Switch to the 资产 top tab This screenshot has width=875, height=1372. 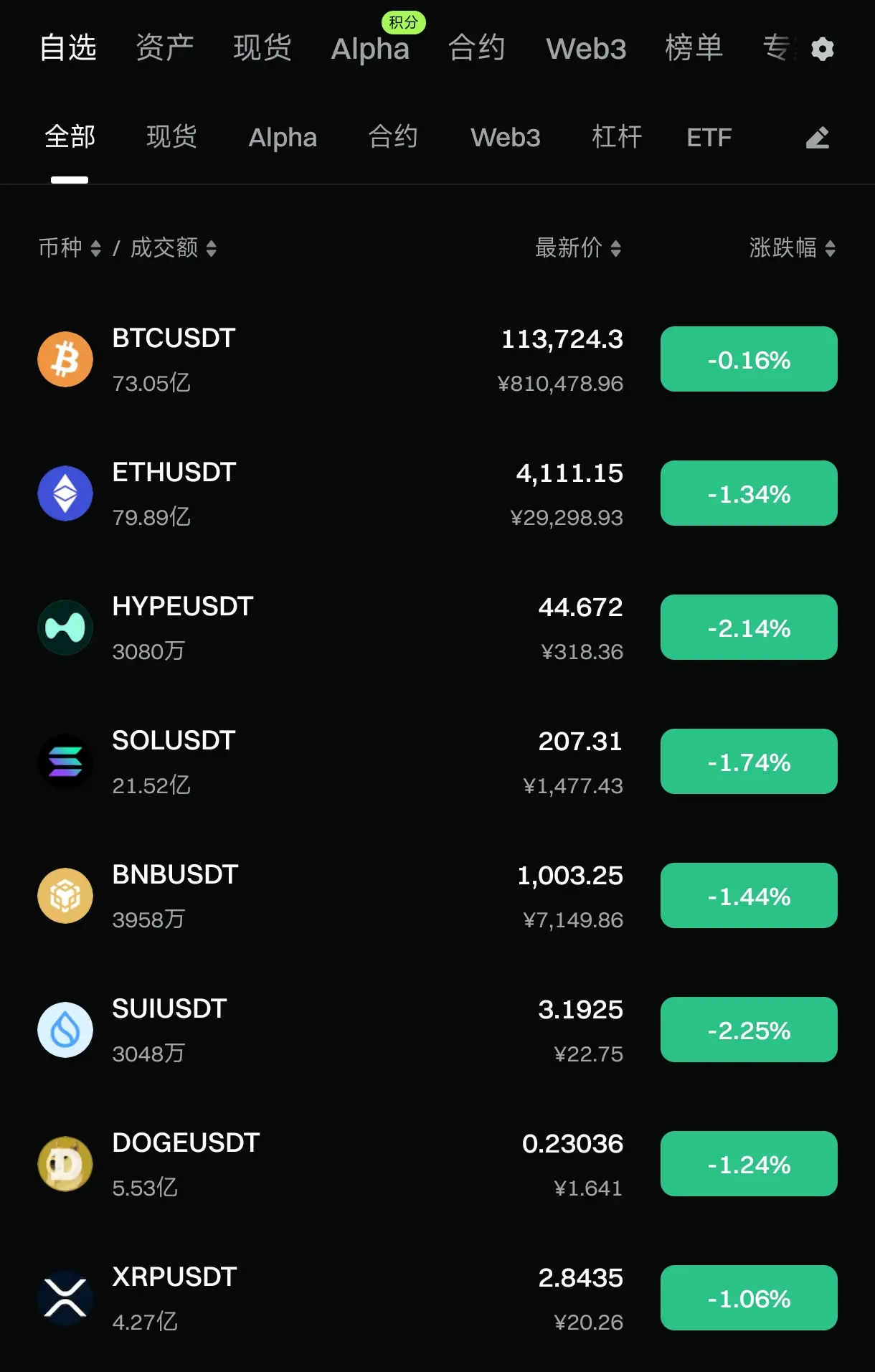[x=165, y=48]
